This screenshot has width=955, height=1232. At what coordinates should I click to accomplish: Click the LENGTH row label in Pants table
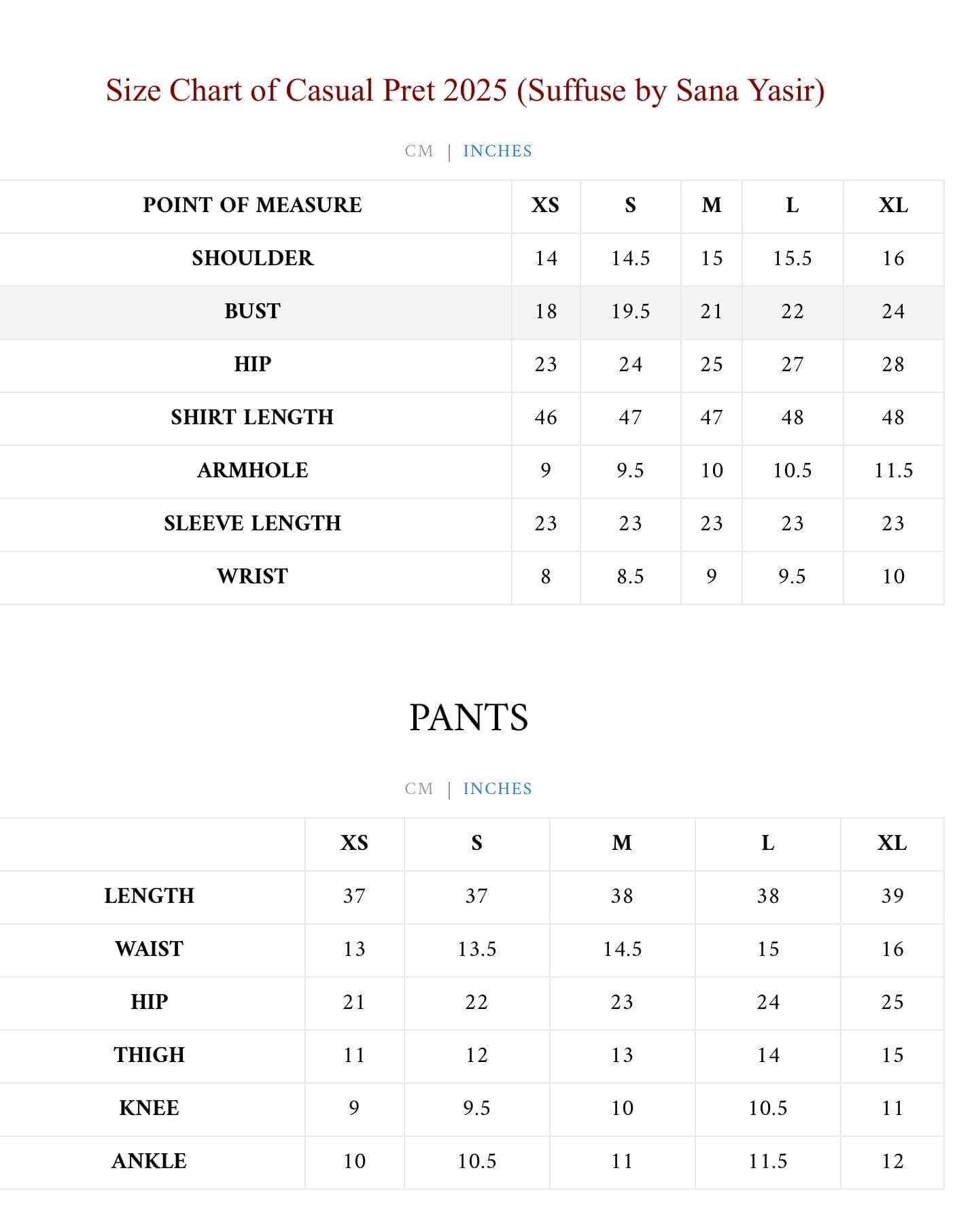149,896
